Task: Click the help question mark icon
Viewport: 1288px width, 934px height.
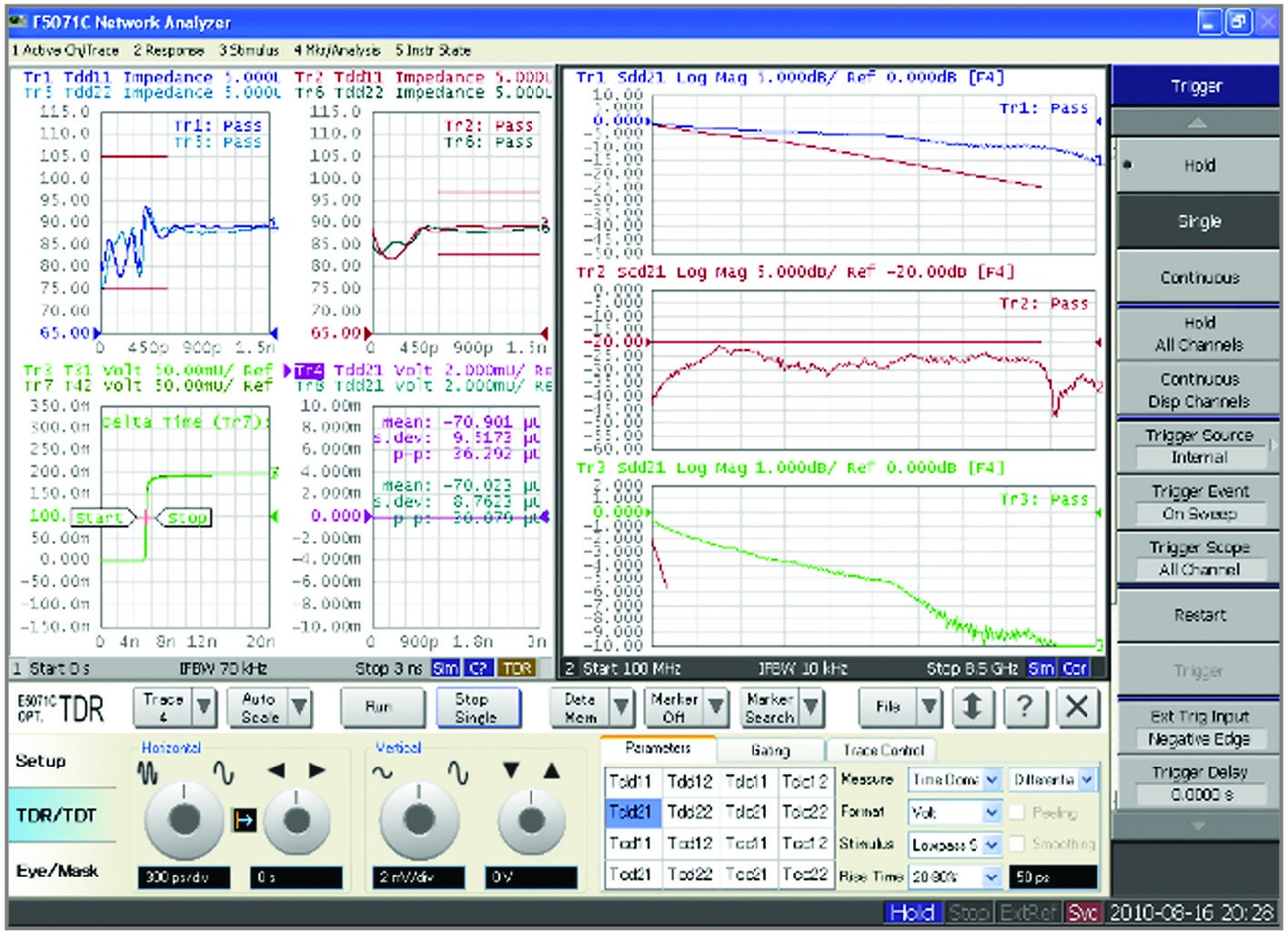Action: pos(1024,707)
